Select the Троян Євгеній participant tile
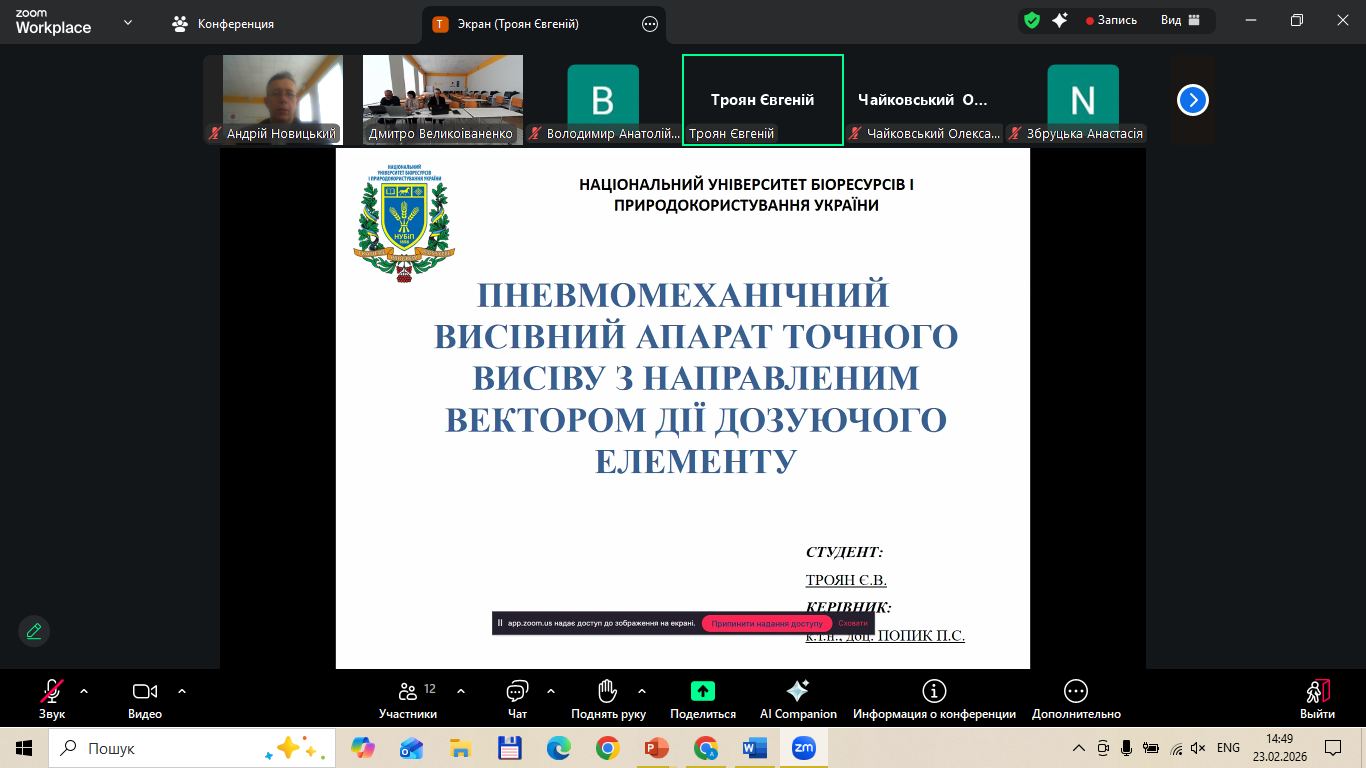Viewport: 1366px width, 768px height. (763, 100)
